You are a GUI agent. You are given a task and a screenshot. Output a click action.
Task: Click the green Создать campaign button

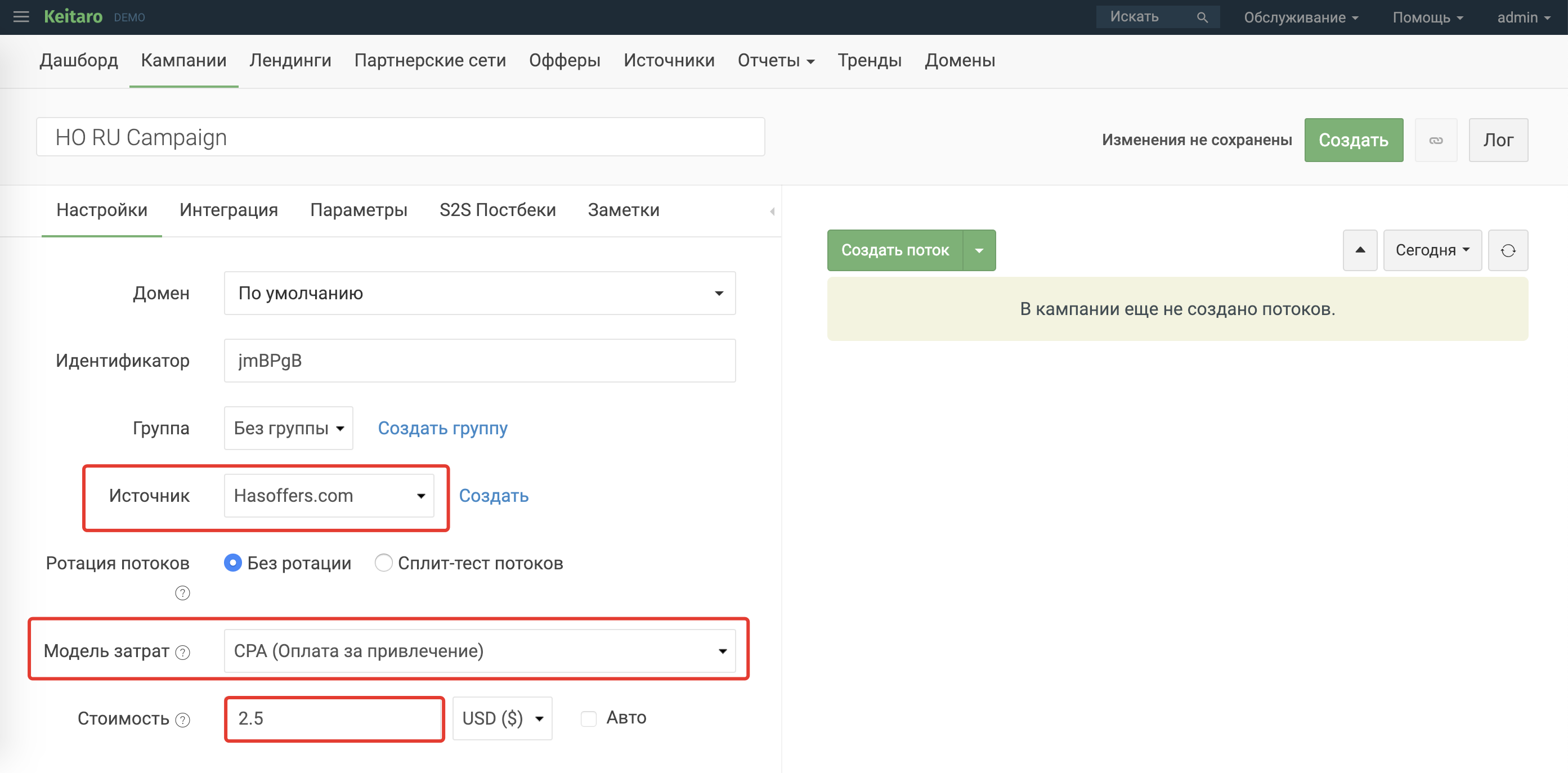(1353, 140)
